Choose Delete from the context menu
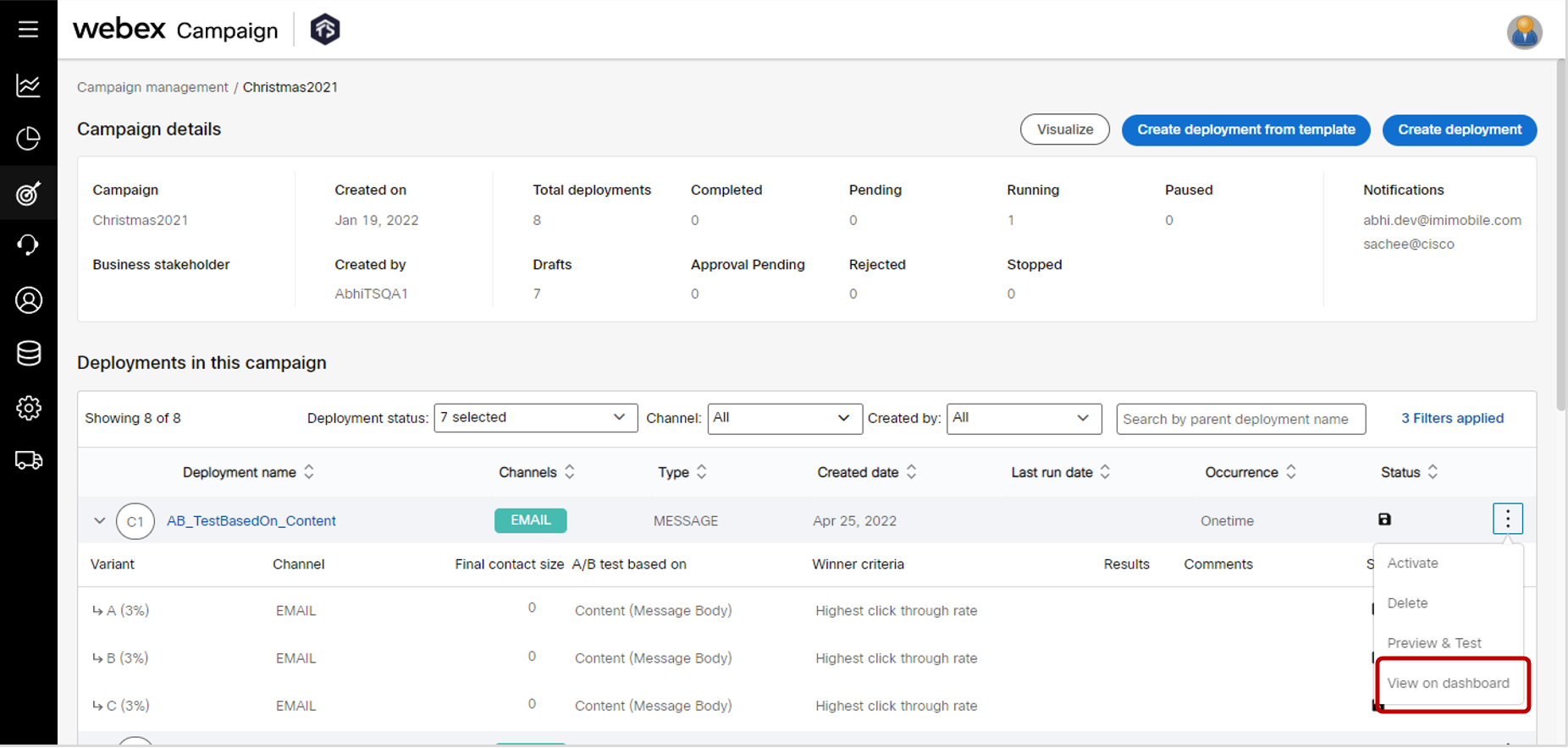 pos(1407,603)
